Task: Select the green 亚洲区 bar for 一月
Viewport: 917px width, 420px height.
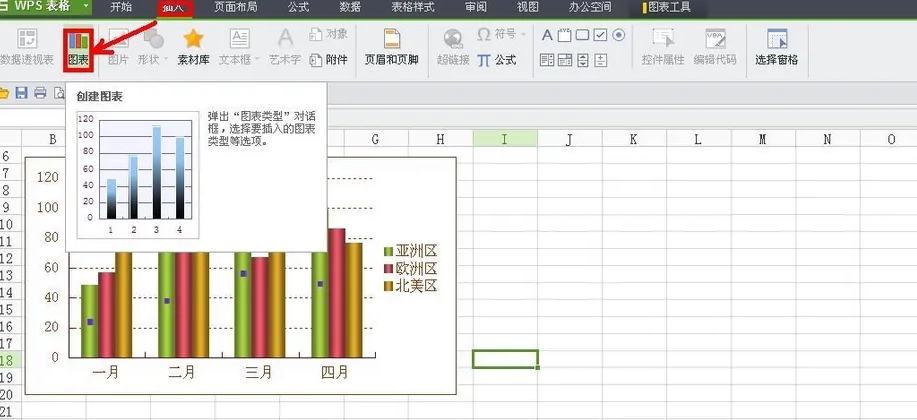Action: (89, 321)
